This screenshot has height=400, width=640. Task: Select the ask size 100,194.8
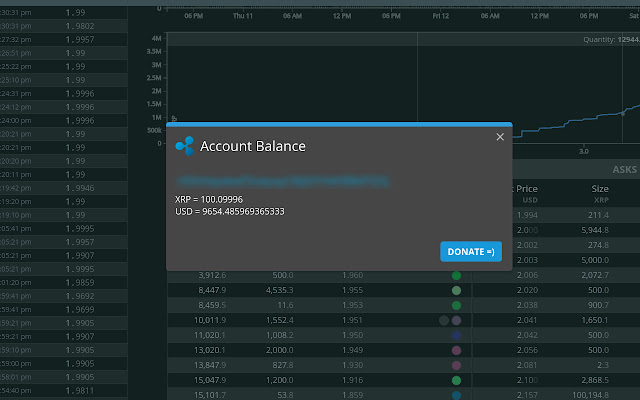pos(591,395)
